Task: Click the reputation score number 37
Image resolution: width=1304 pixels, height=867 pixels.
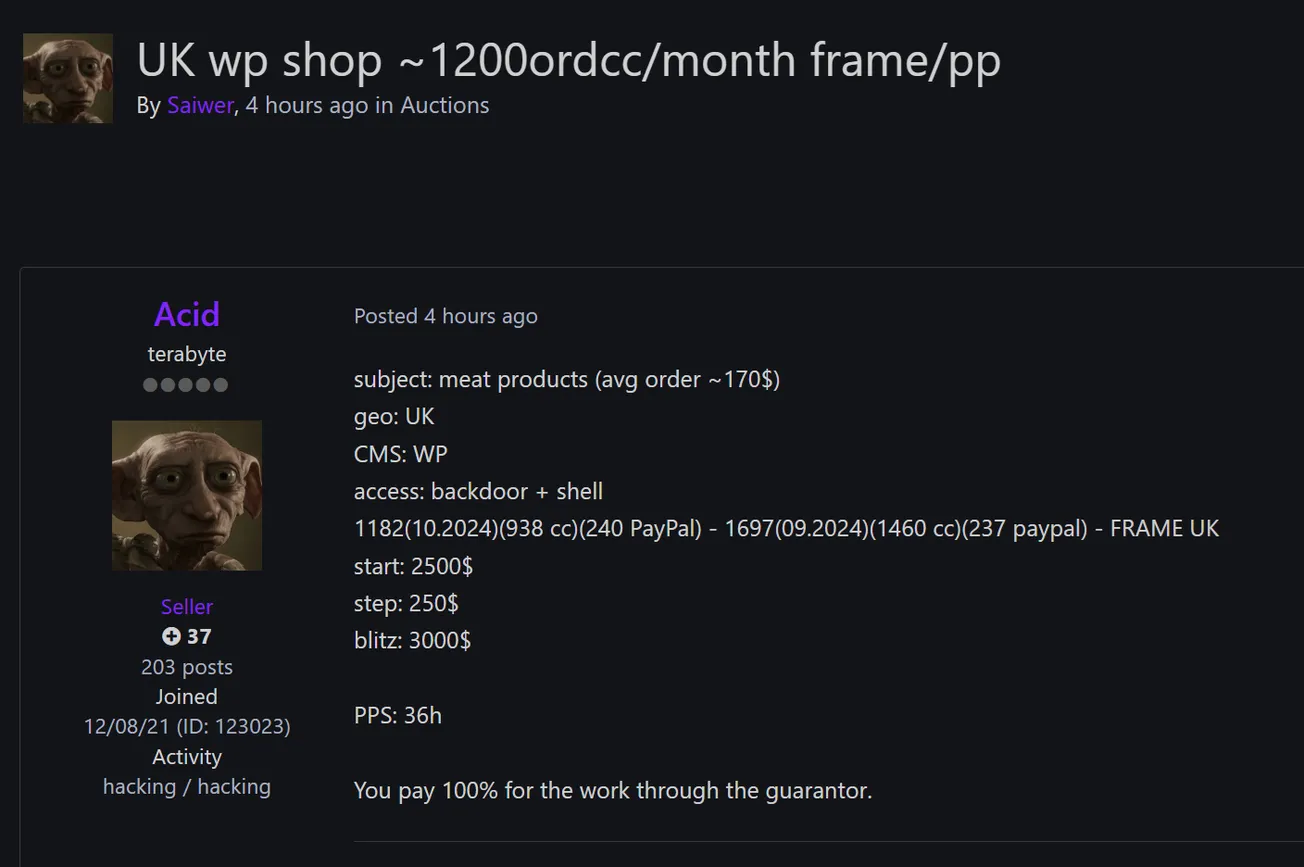Action: [x=199, y=636]
